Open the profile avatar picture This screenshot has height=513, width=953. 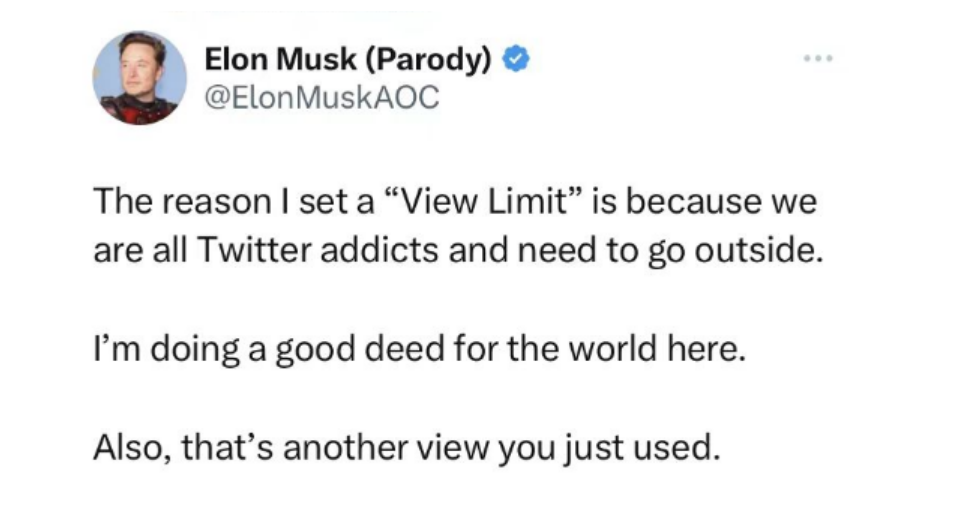pos(141,78)
